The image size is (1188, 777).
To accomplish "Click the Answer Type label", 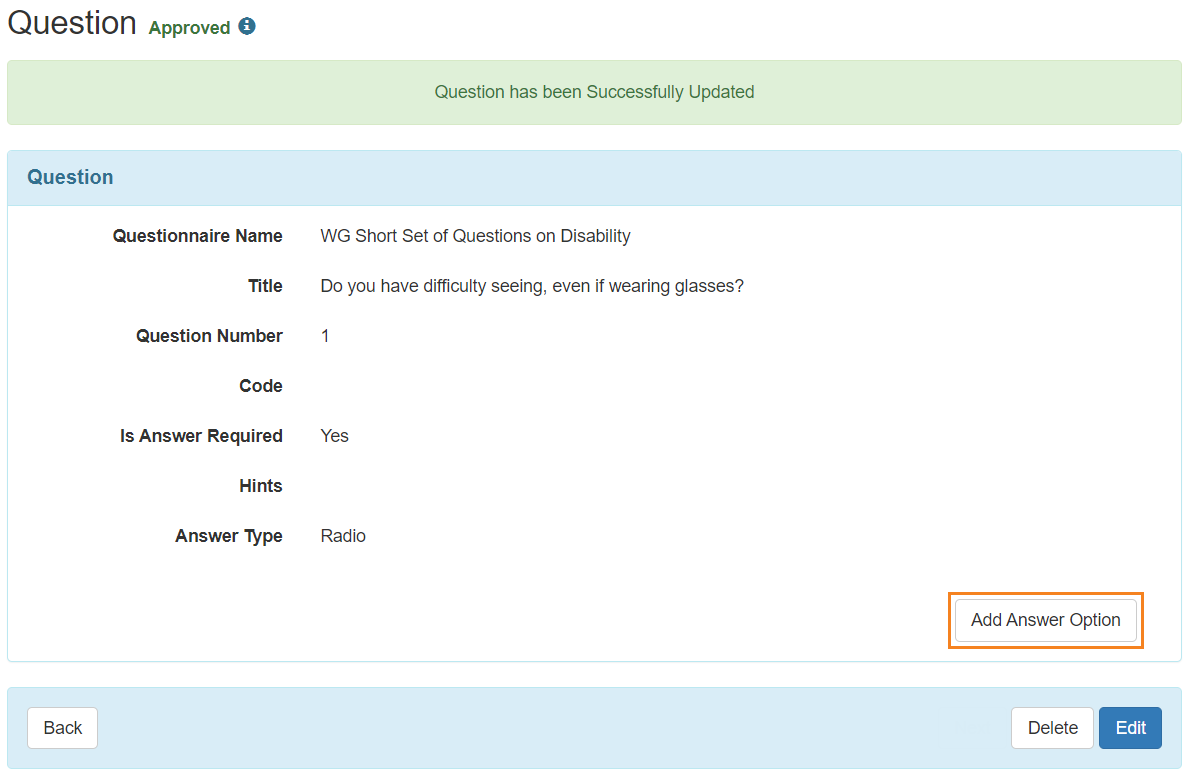I will coord(229,536).
